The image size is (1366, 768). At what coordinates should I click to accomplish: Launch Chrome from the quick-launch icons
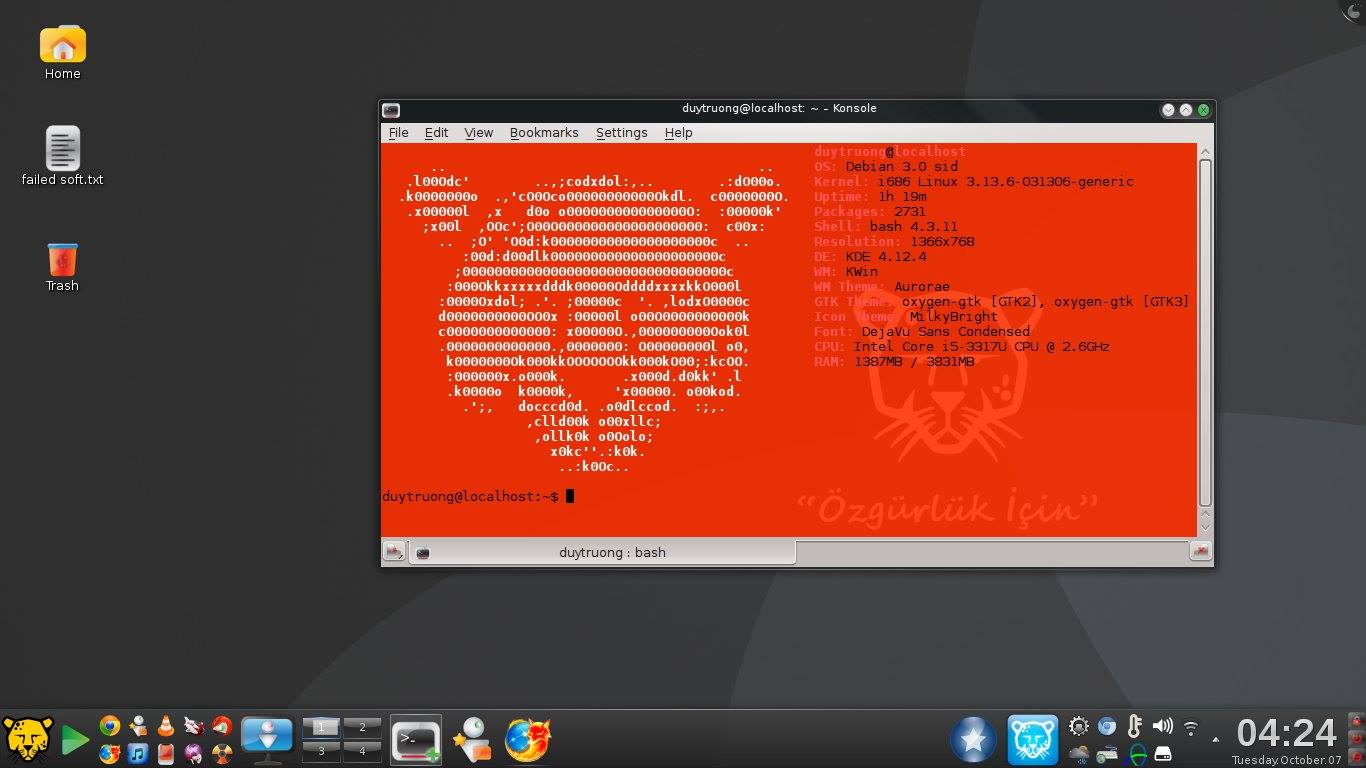(x=110, y=726)
